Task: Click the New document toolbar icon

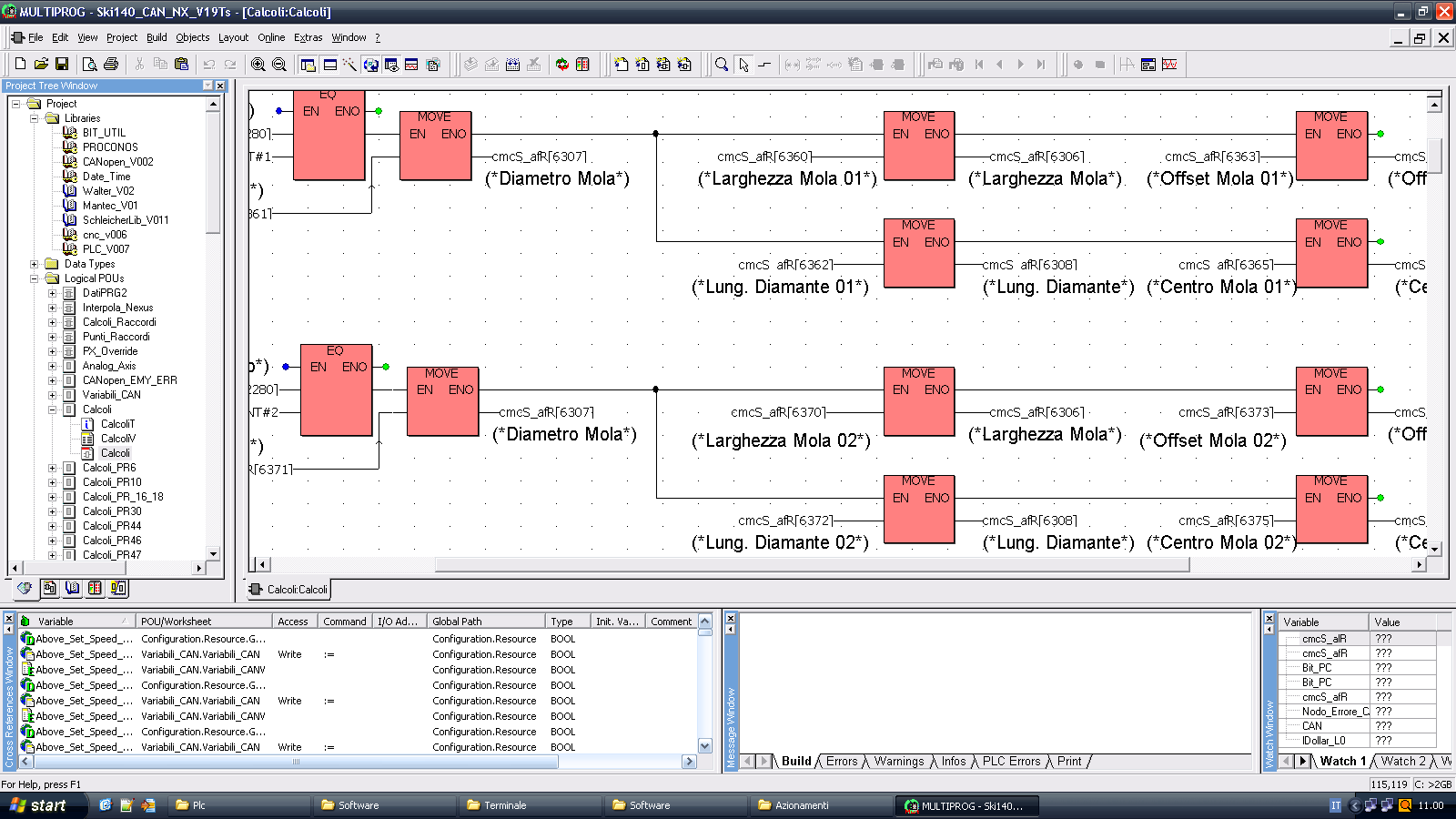Action: click(x=20, y=65)
